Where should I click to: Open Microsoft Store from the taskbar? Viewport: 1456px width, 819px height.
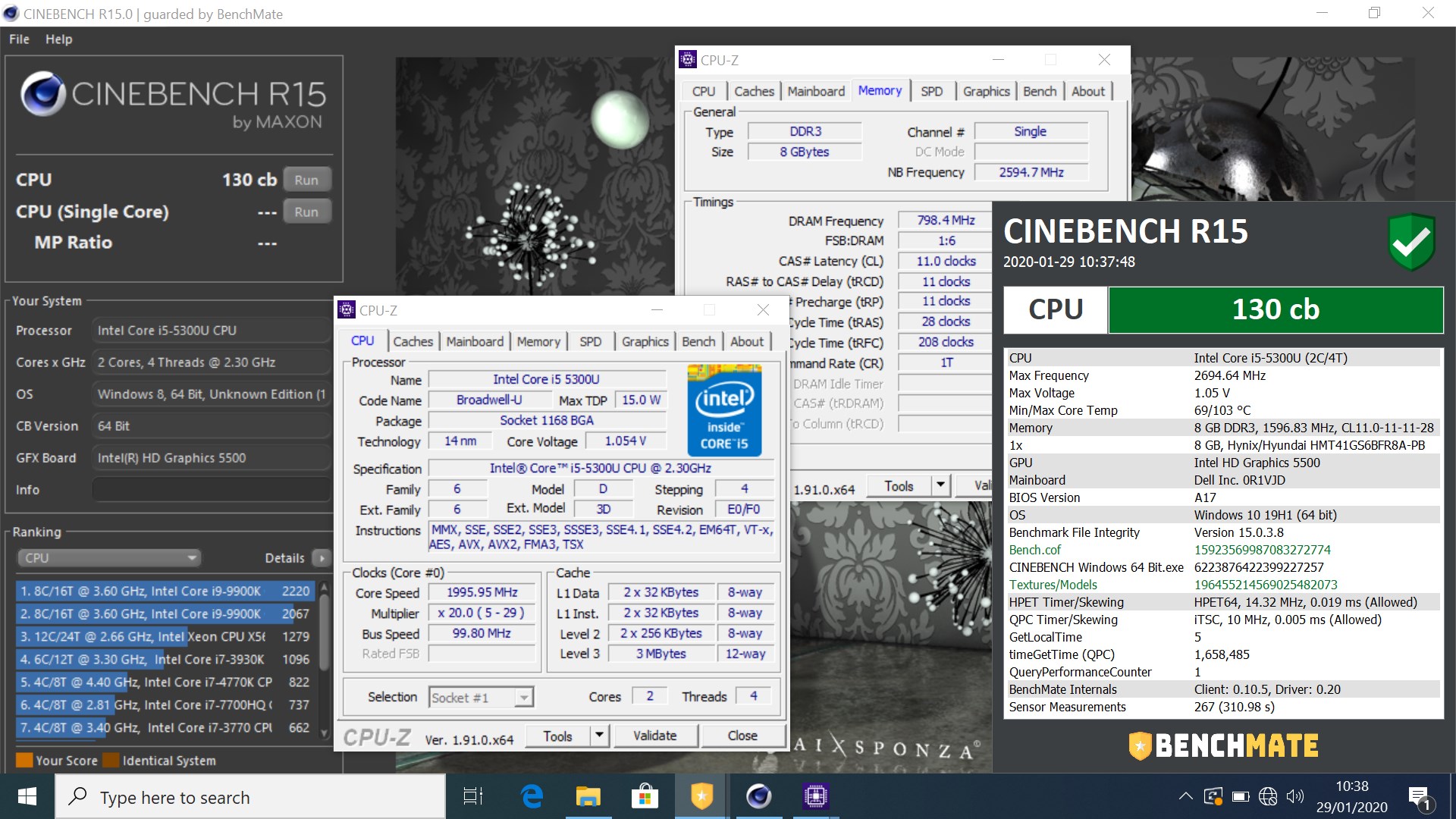click(x=645, y=796)
